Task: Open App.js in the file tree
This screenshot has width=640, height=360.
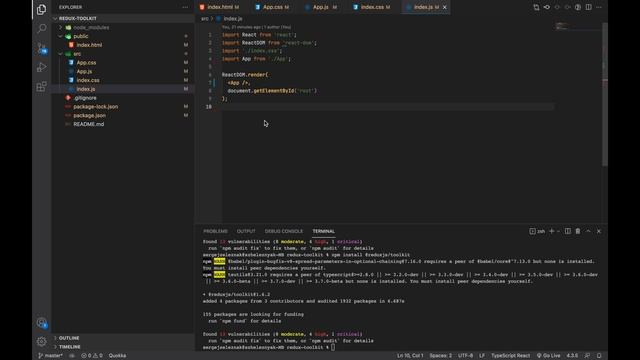Action: pos(84,71)
